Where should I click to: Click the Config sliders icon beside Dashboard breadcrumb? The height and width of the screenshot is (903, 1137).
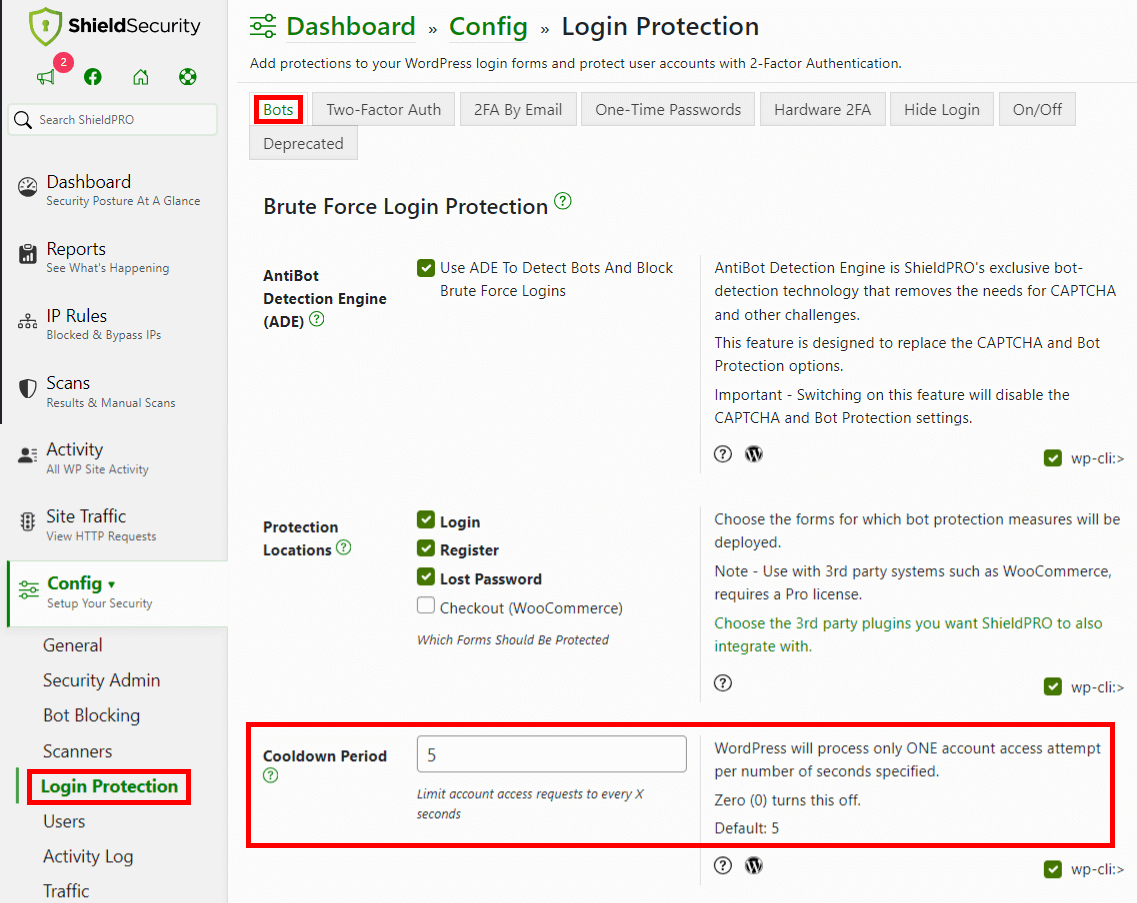click(262, 27)
